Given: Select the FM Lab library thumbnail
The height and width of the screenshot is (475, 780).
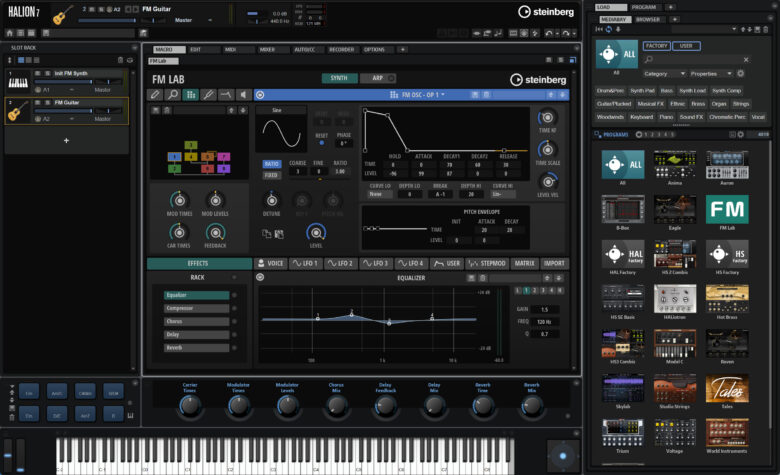Looking at the screenshot, I should point(727,209).
